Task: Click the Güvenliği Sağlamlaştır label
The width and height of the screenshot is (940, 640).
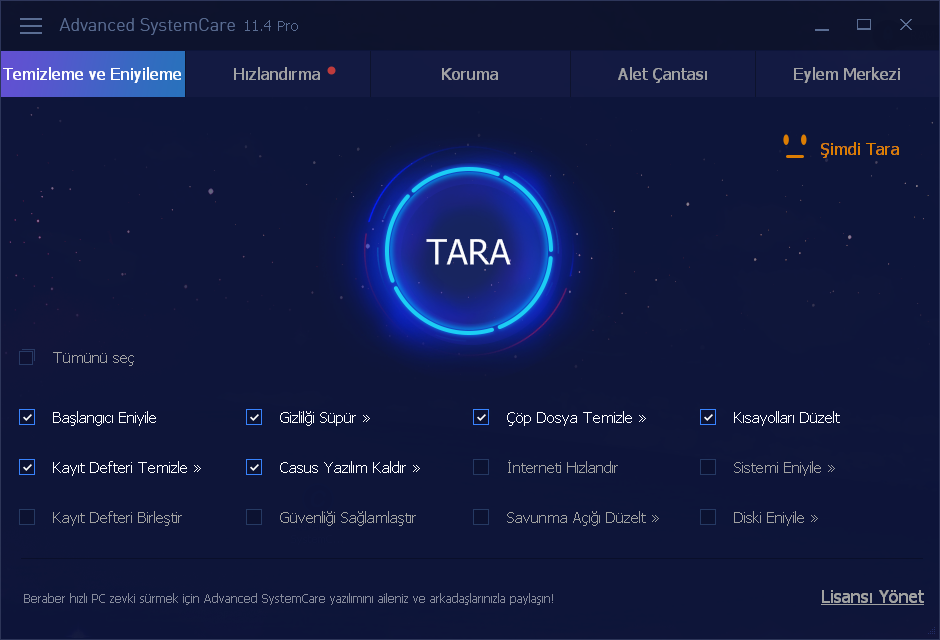Action: [x=347, y=518]
